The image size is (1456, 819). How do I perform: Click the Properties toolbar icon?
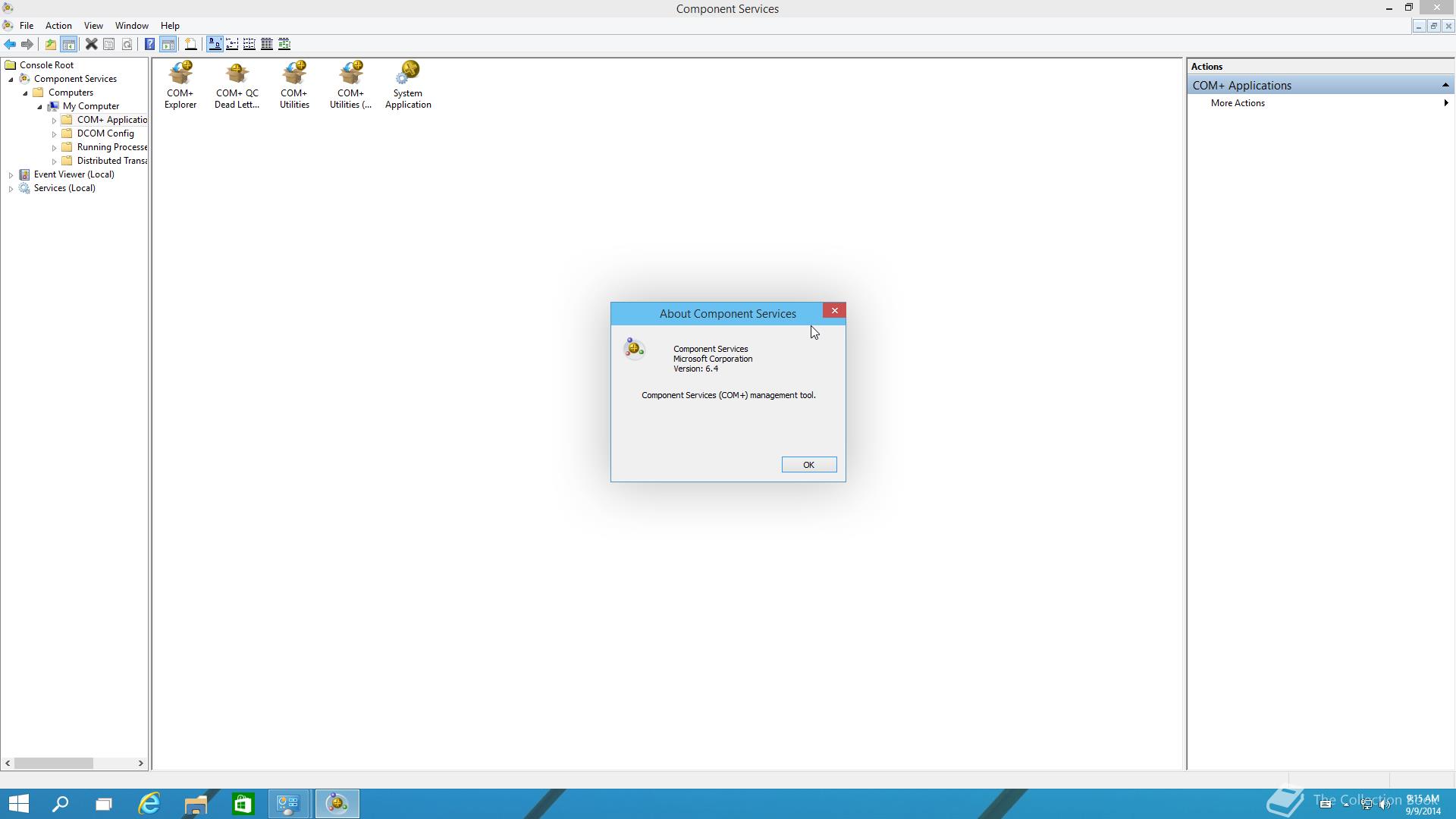109,44
